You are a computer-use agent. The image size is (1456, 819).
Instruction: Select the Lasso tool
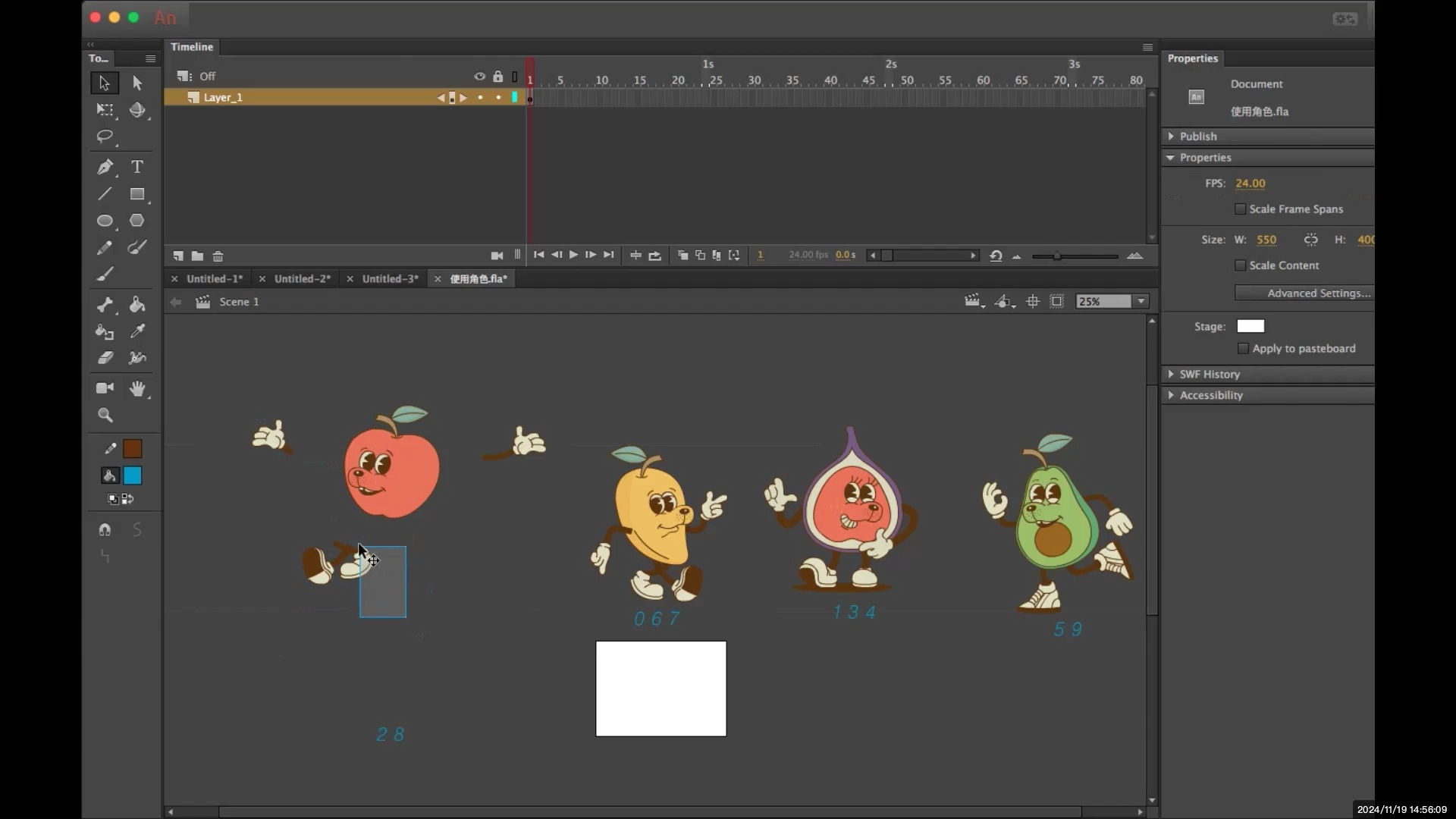105,136
